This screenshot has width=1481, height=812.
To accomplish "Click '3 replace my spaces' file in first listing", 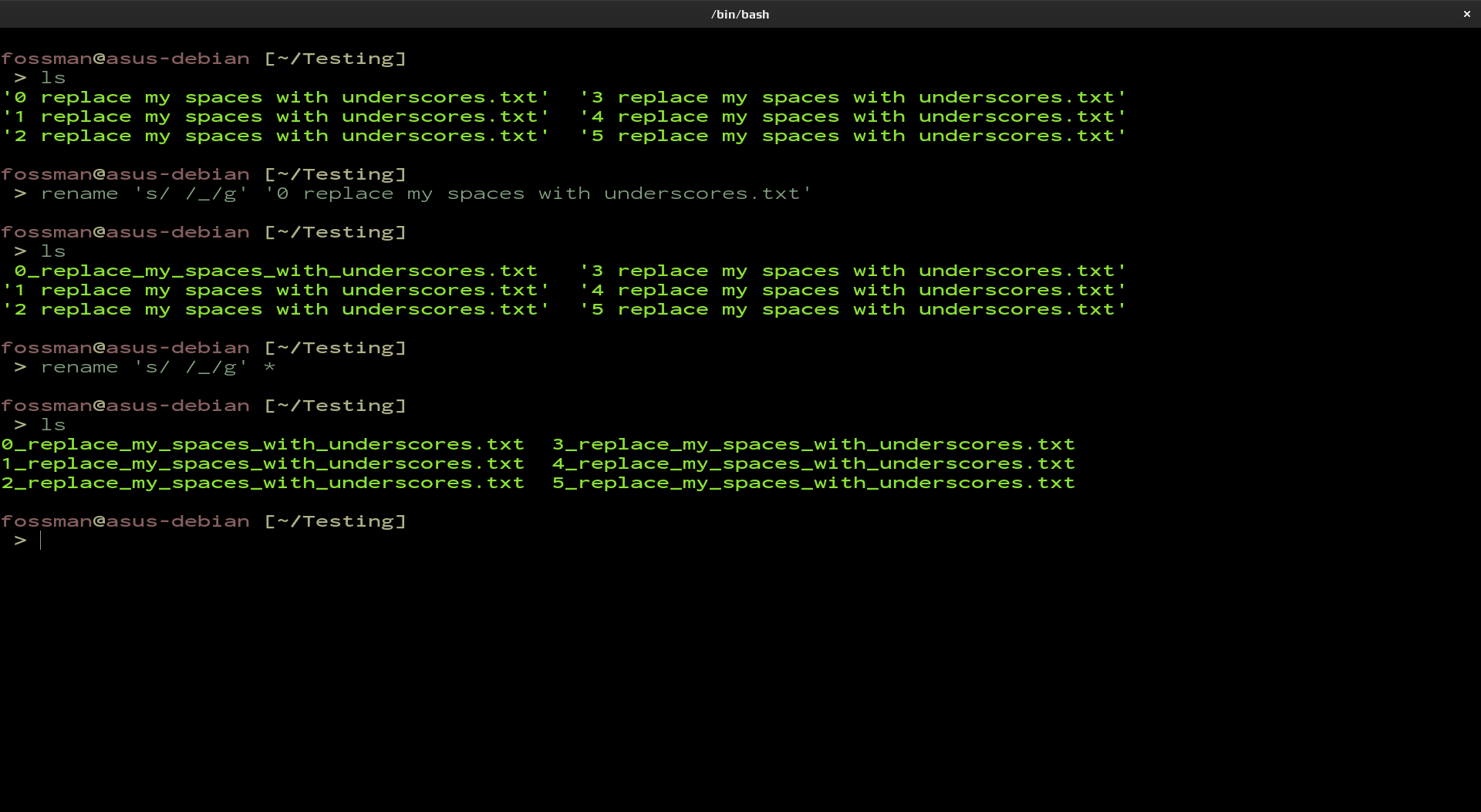I will [852, 97].
